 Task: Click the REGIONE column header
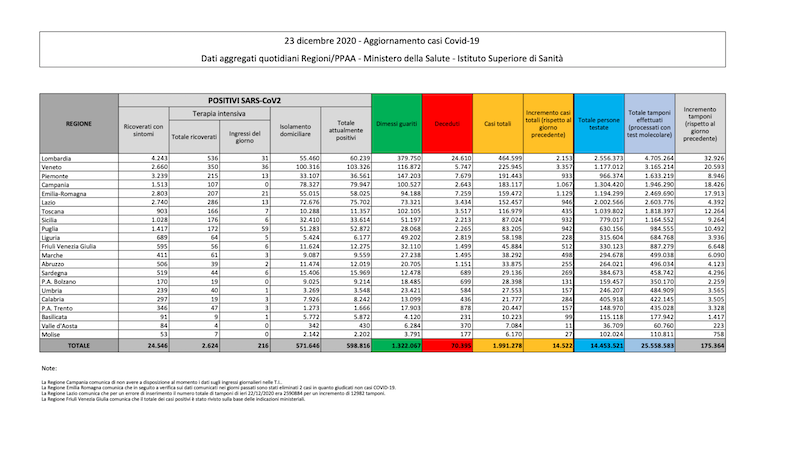[x=80, y=124]
